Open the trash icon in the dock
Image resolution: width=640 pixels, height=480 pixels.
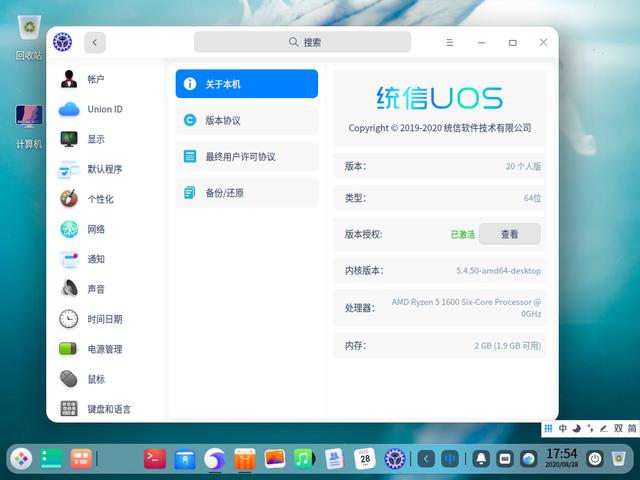(x=619, y=459)
